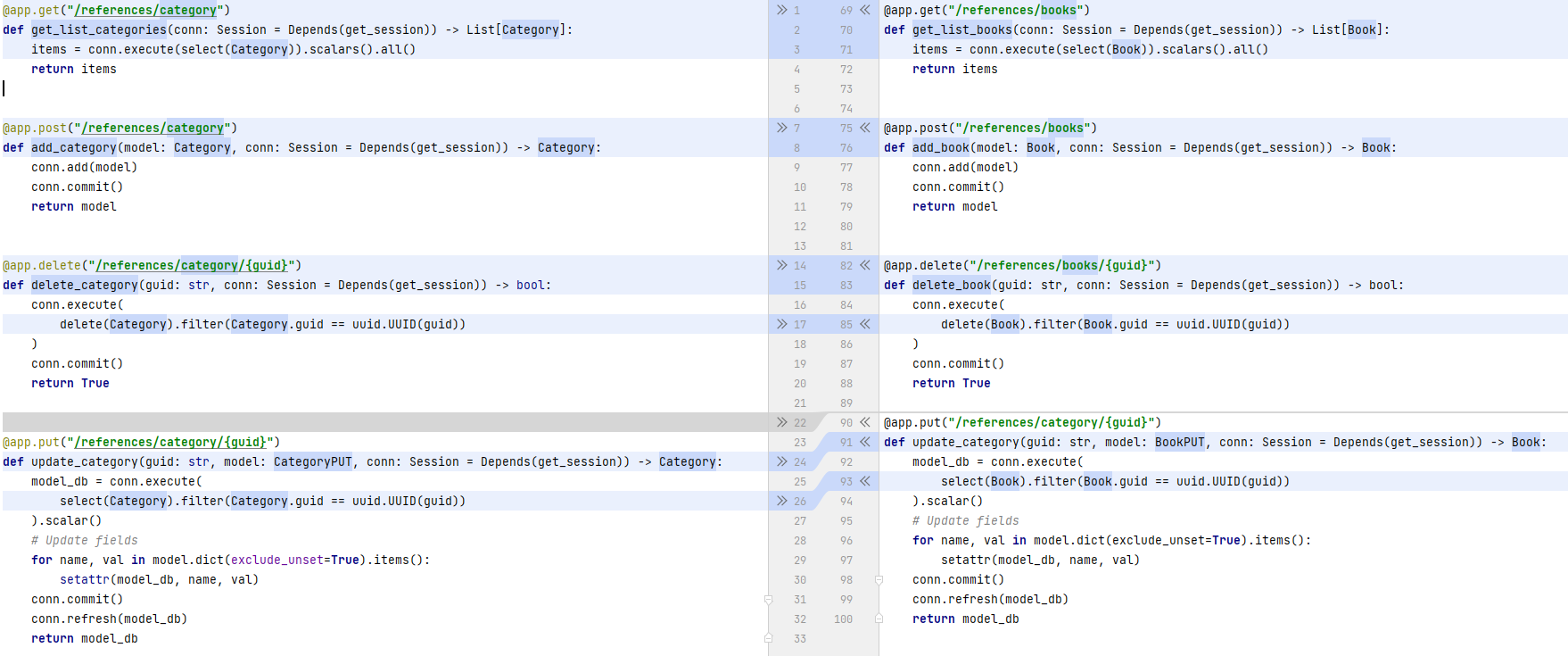This screenshot has width=1568, height=656.
Task: Click "return True" in the right pane
Action: click(952, 383)
